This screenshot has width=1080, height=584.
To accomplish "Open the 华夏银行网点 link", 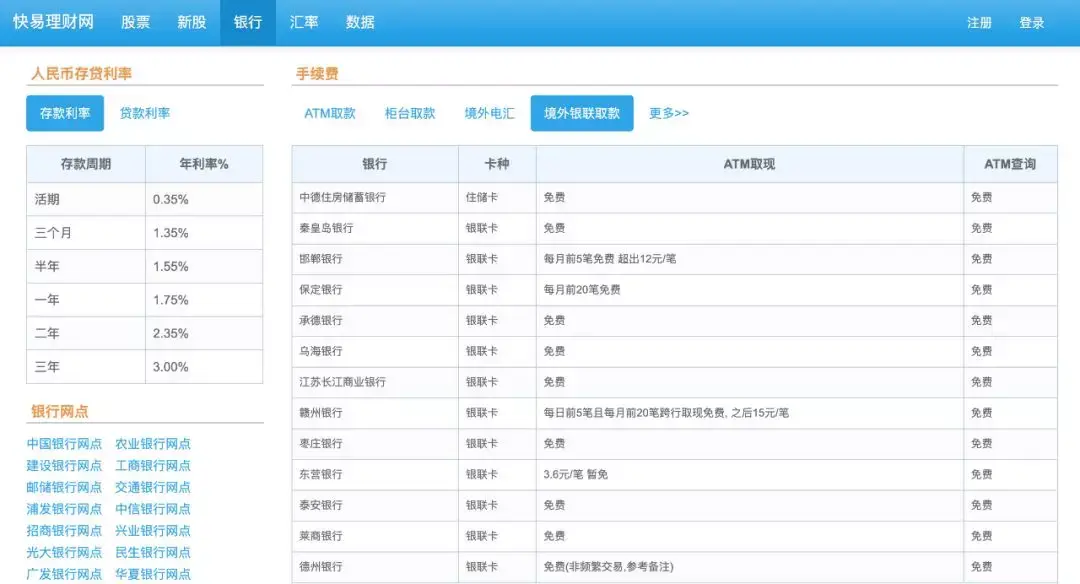I will (153, 574).
